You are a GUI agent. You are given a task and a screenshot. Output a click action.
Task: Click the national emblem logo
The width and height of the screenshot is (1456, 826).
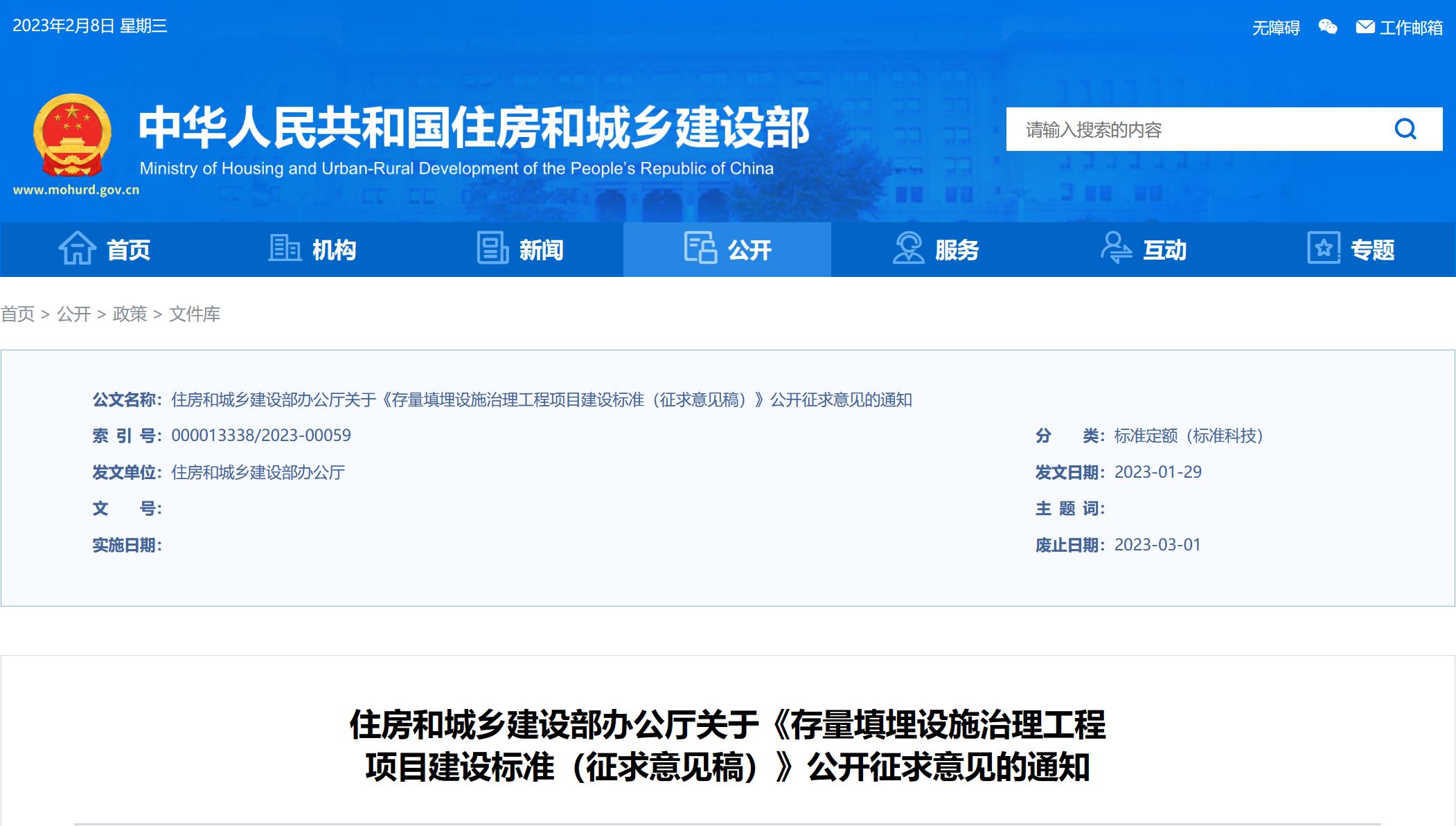tap(72, 135)
